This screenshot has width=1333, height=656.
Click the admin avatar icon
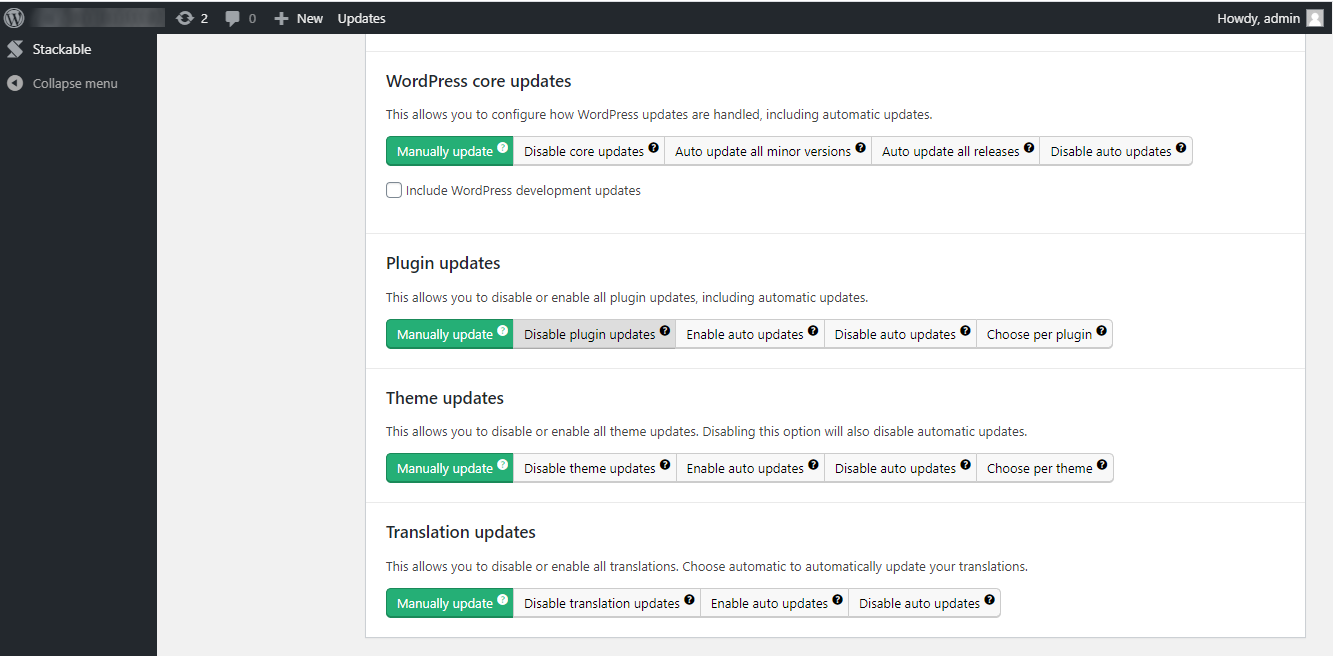pos(1315,18)
